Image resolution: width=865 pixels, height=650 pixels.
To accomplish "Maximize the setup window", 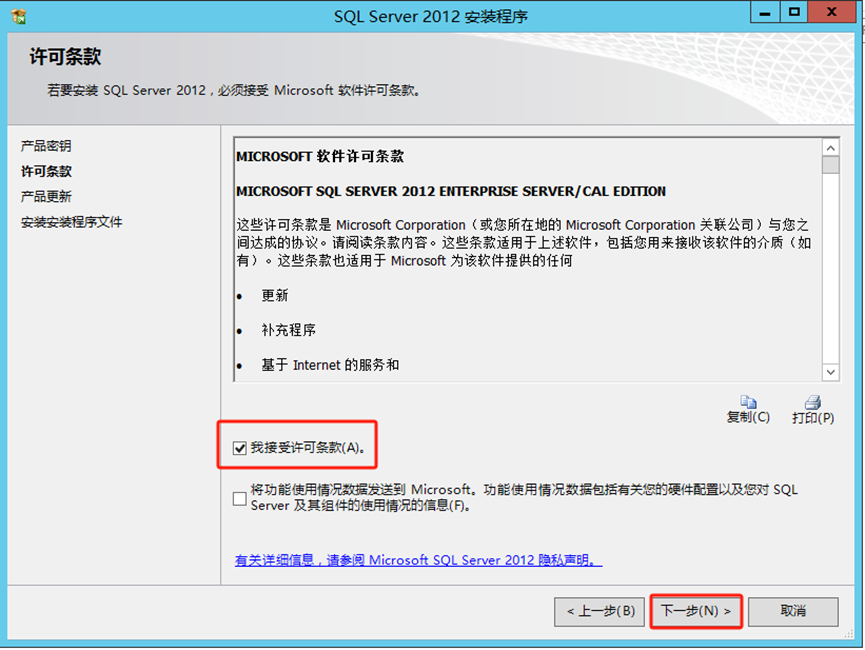I will (x=794, y=12).
